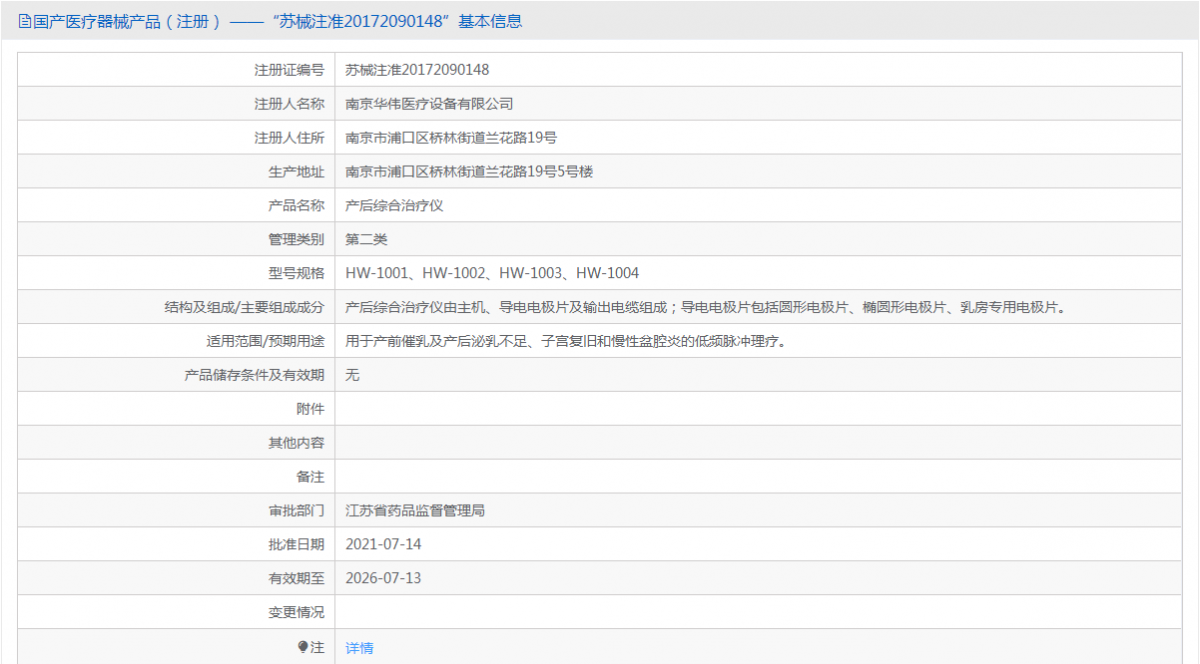This screenshot has height=664, width=1200.
Task: Select the address 南京市浦口区桥林街道兰花路19号 in the 注册人住所 row
Action: [451, 138]
